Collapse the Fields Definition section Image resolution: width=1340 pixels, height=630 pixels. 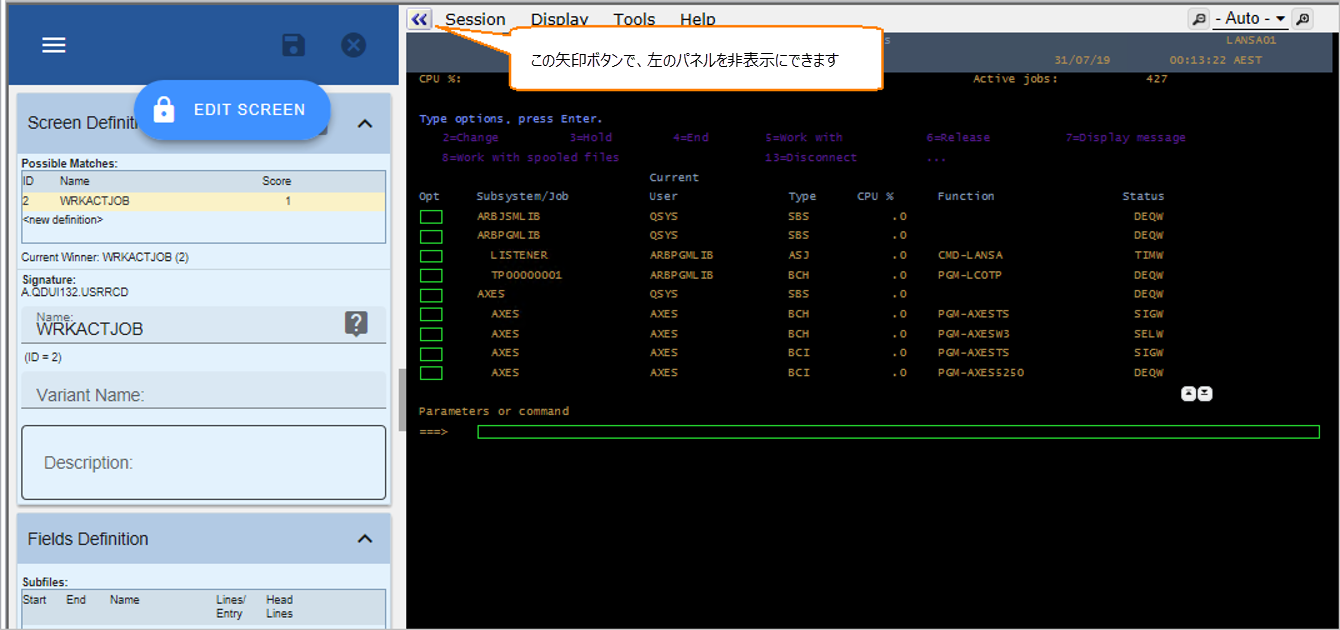(365, 539)
